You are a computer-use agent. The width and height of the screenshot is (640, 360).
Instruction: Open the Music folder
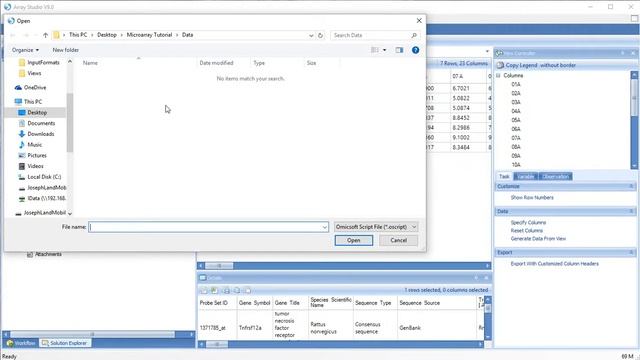tap(30, 144)
